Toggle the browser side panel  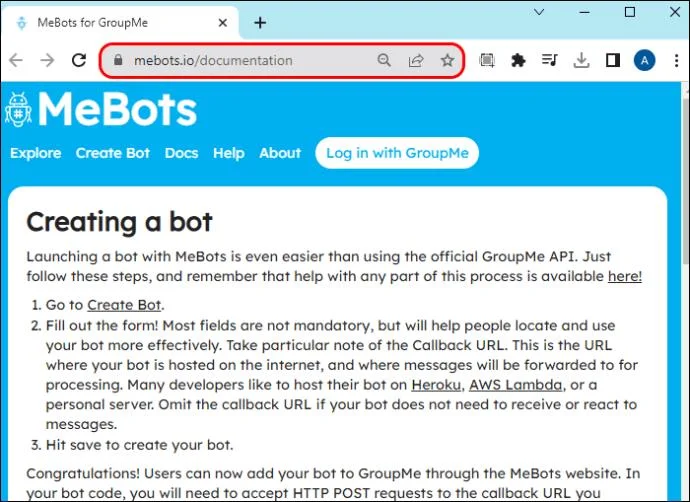(x=613, y=60)
